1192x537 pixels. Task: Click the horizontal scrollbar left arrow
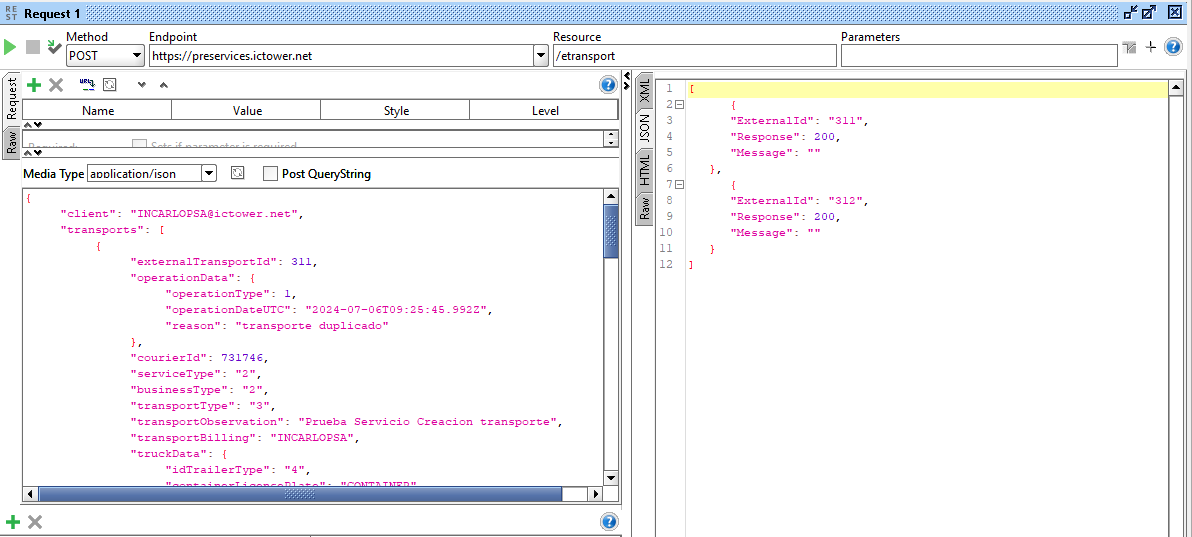[x=30, y=494]
